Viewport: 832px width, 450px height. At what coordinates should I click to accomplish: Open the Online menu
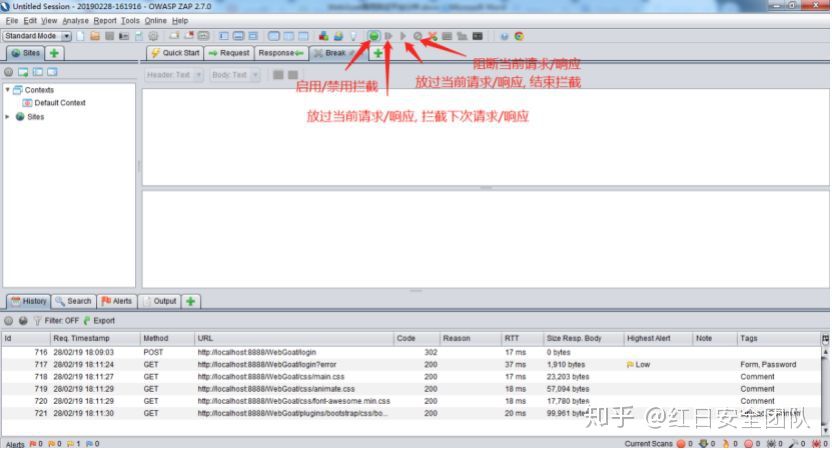click(x=155, y=21)
